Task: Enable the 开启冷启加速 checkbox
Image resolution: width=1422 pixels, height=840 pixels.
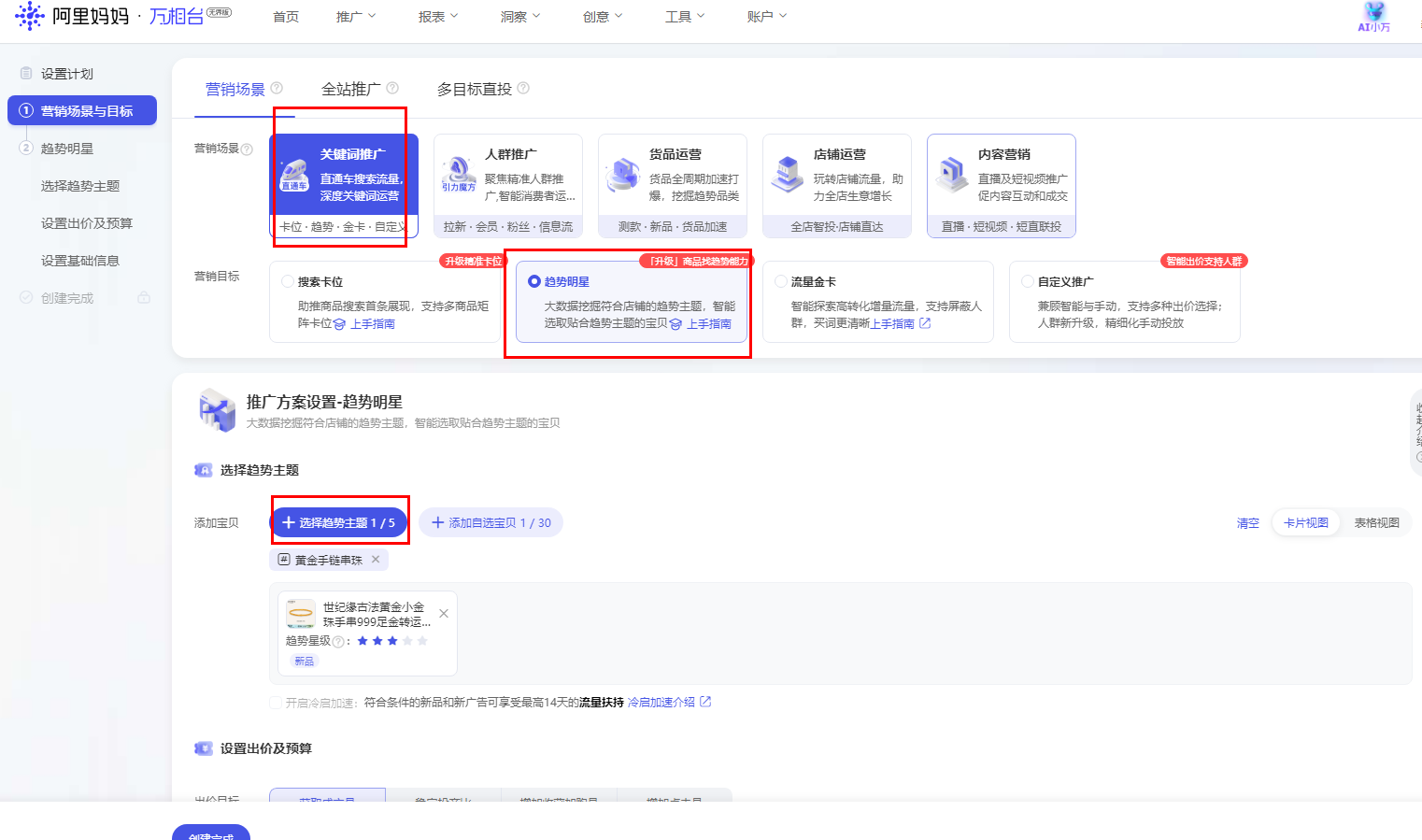Action: click(276, 703)
